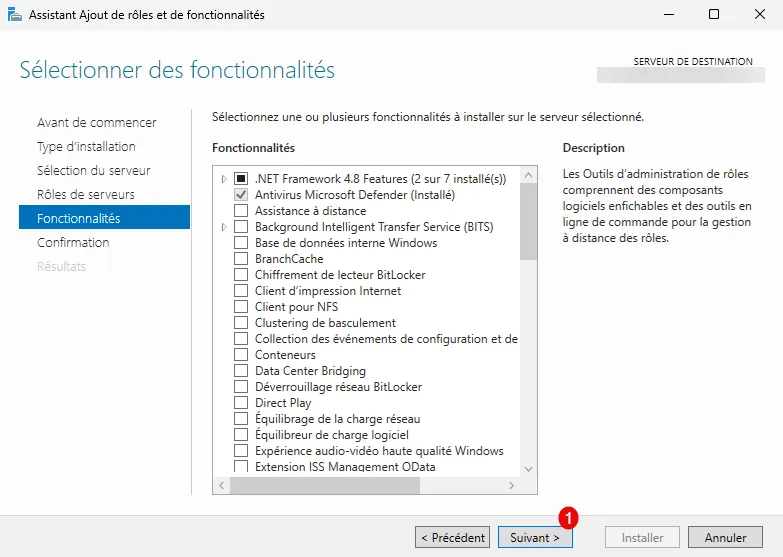Screen dimensions: 783x557
Task: Go to Rôles de serveurs step
Action: point(85,195)
